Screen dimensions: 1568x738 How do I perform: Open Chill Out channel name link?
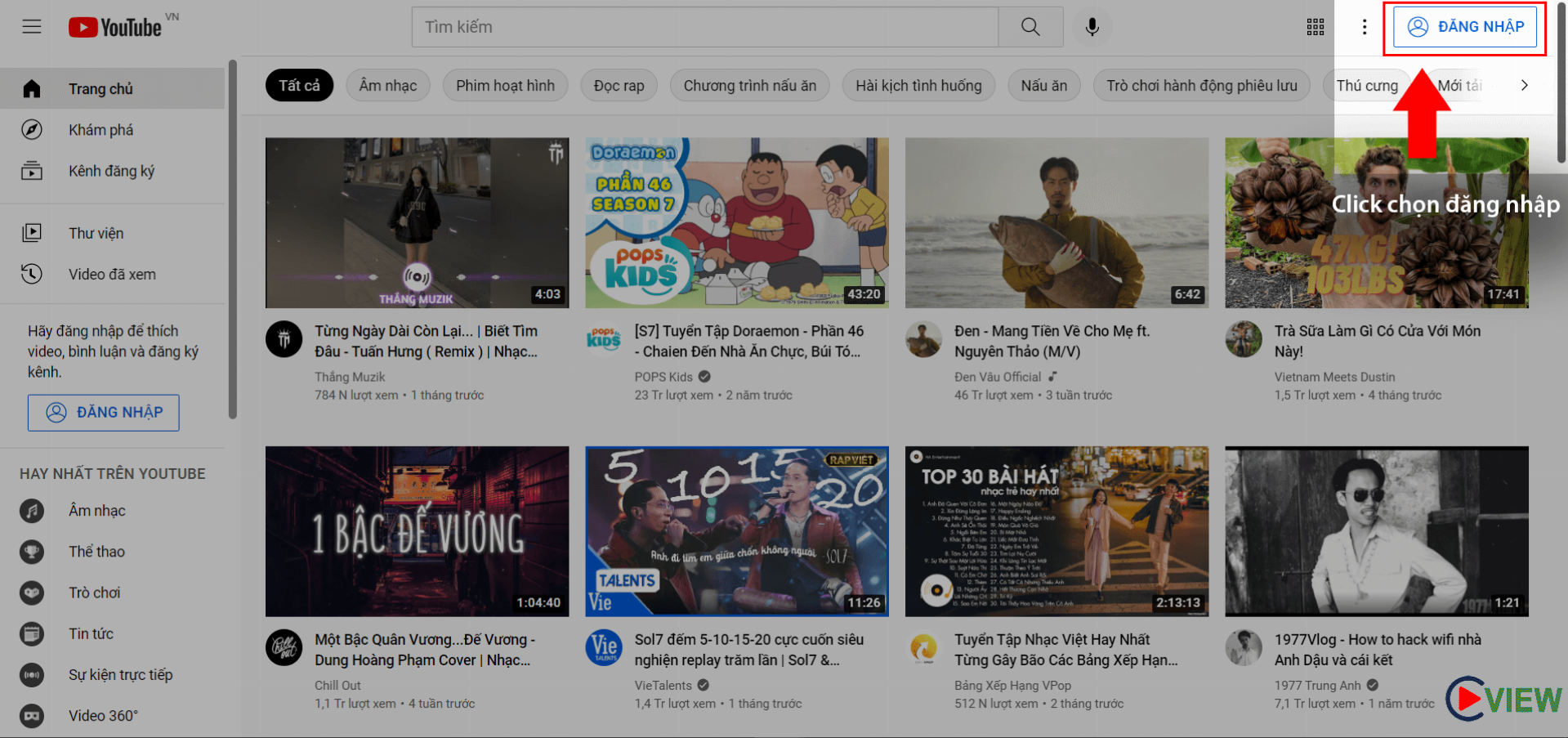[337, 686]
